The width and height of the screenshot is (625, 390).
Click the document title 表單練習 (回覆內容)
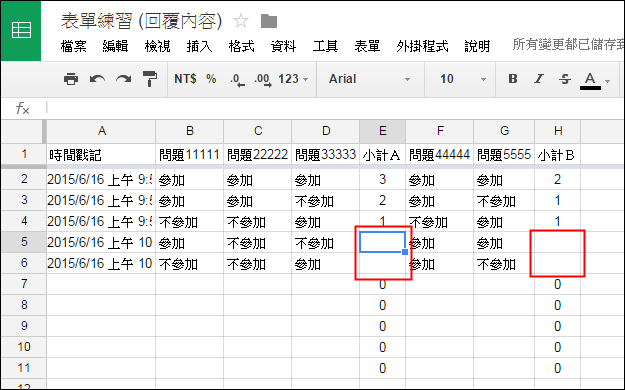tap(142, 21)
